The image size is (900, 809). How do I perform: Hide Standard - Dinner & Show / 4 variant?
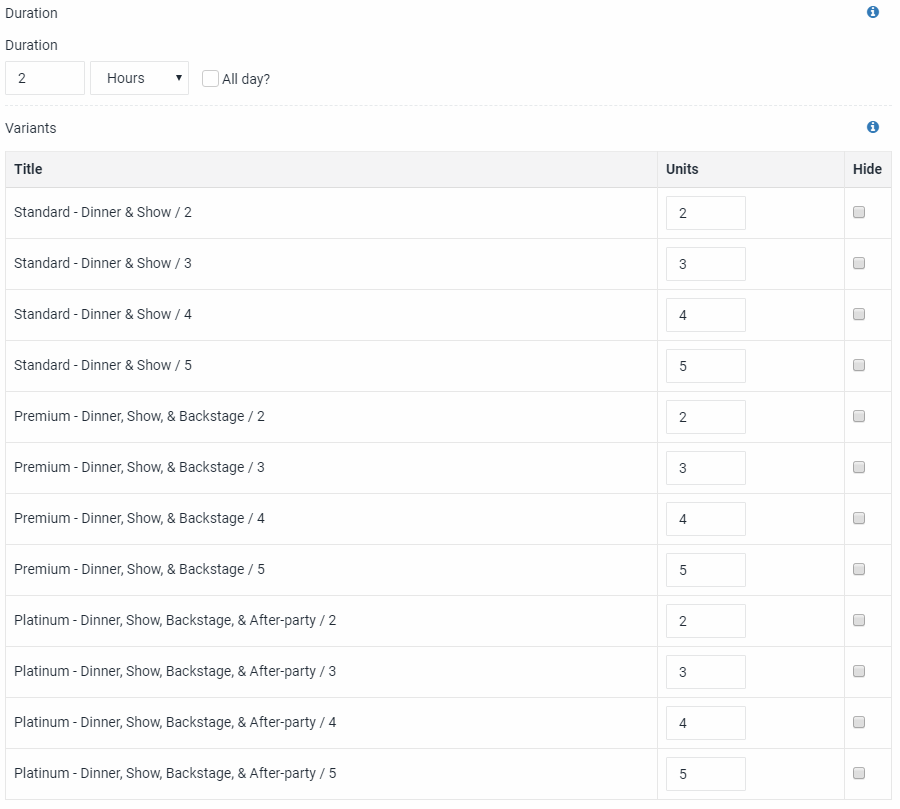click(859, 314)
